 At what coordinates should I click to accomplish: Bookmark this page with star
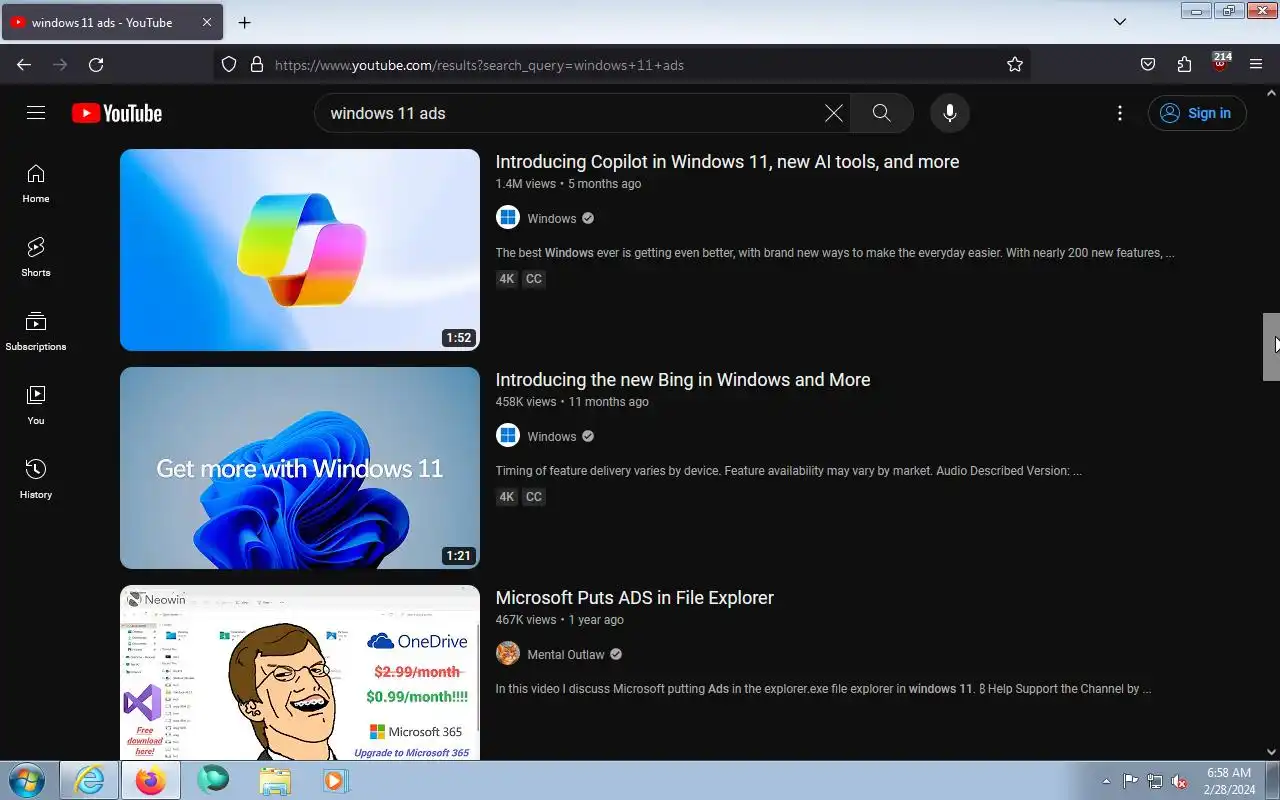coord(1015,65)
